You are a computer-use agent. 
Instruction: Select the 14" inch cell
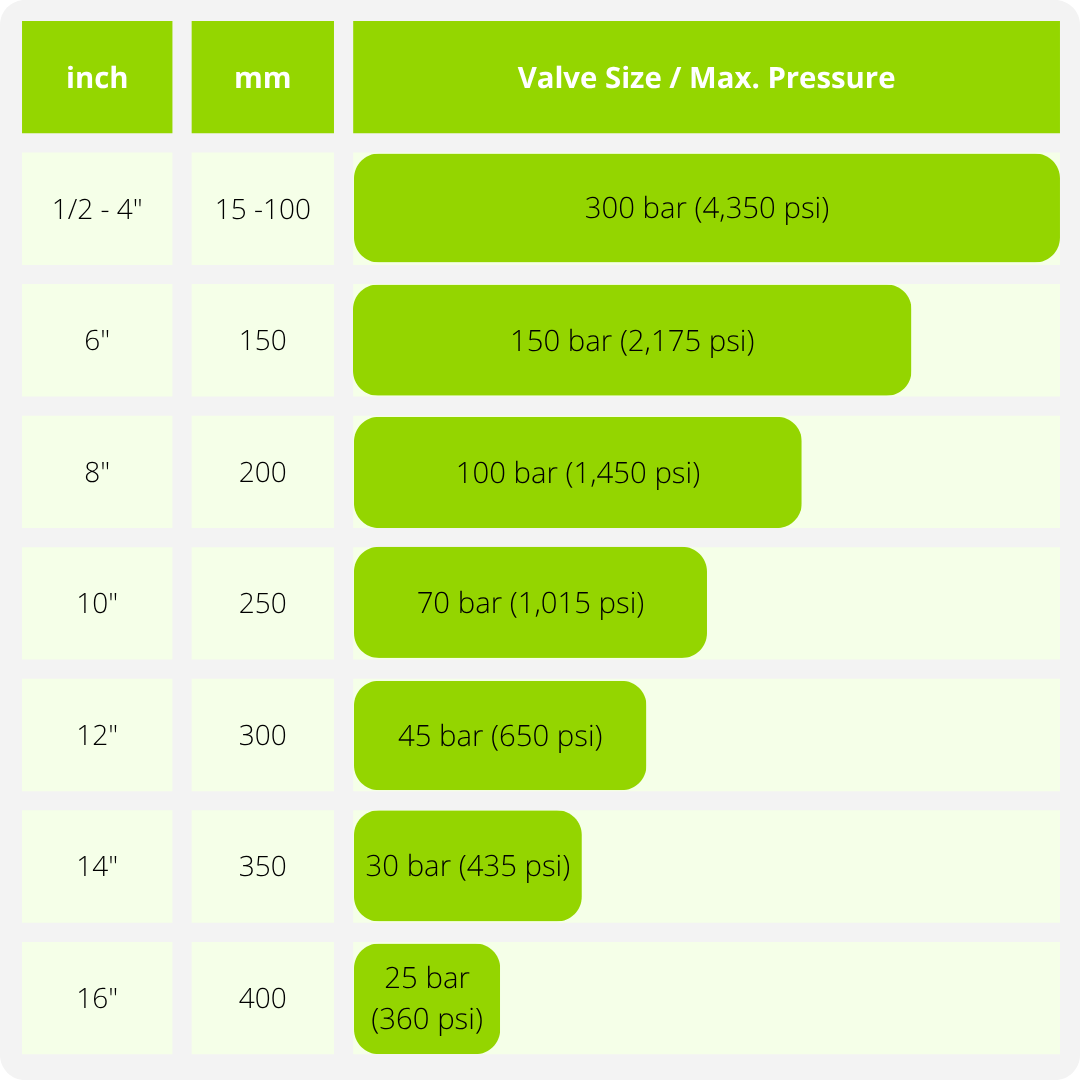click(x=97, y=866)
